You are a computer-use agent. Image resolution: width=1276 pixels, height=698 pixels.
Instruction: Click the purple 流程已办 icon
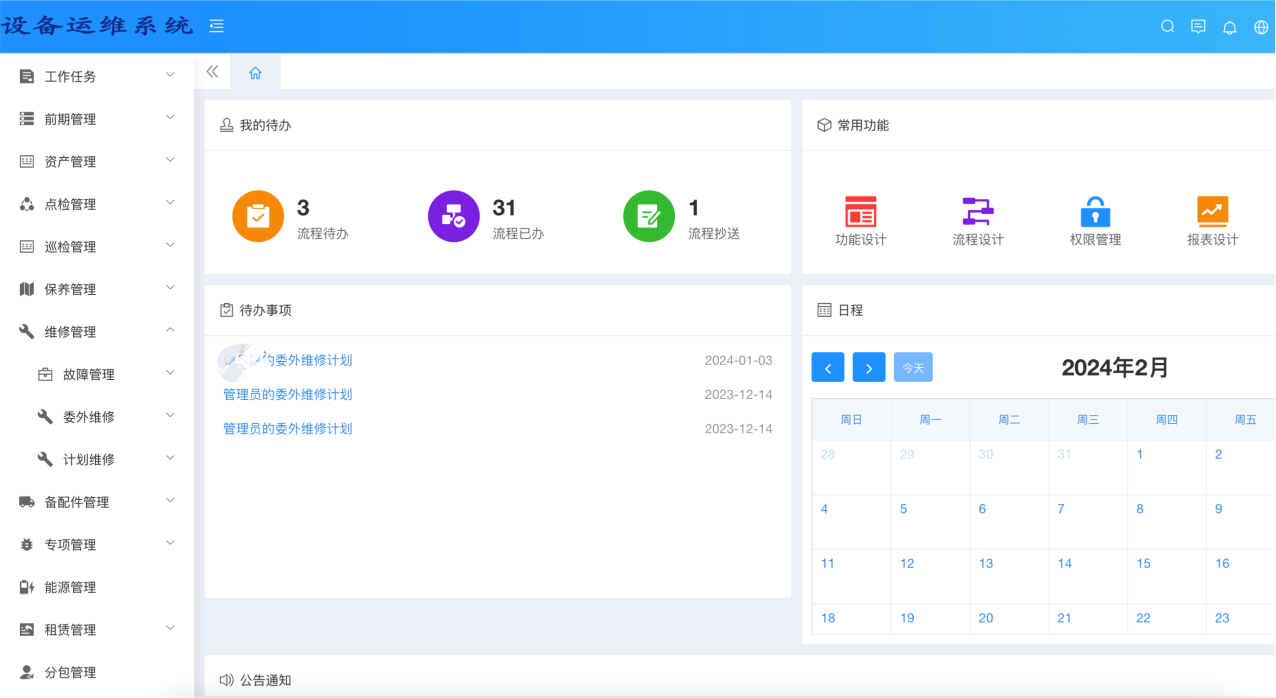click(x=453, y=216)
